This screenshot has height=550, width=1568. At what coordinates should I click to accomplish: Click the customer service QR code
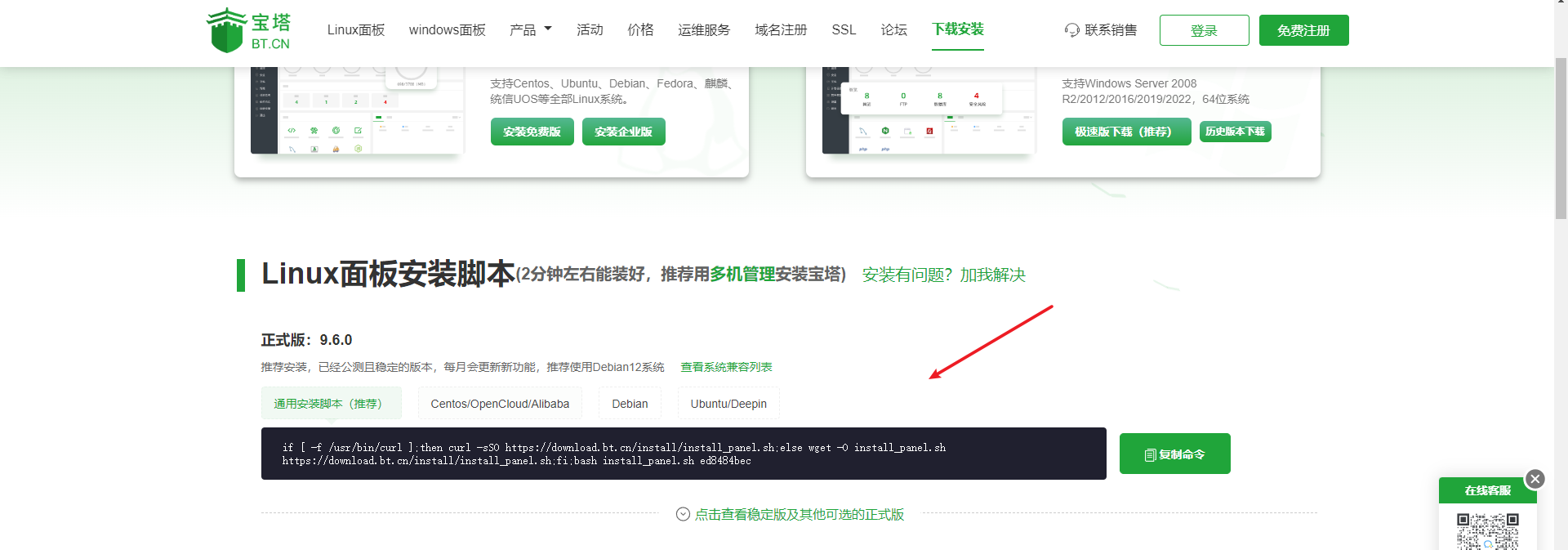tap(1488, 531)
